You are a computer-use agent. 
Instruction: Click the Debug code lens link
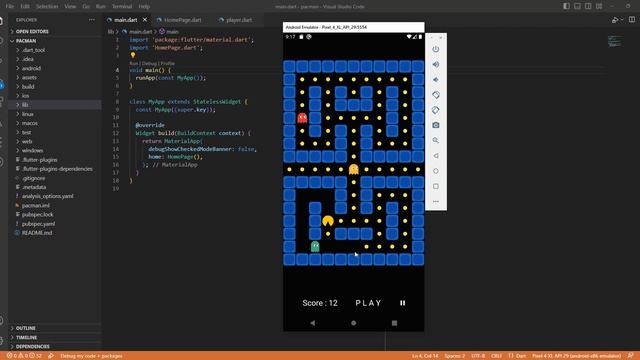click(149, 64)
